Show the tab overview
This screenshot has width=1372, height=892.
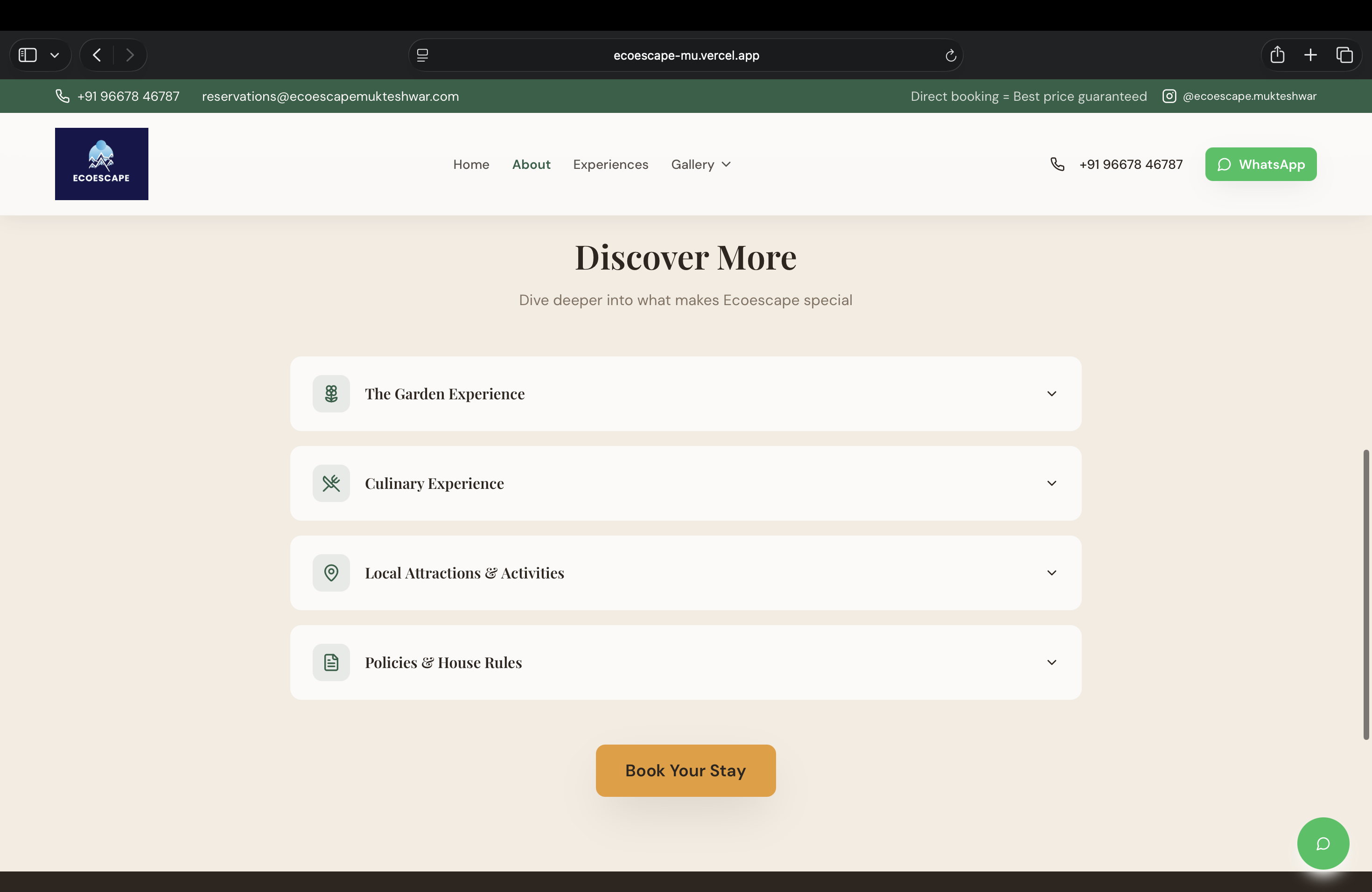pyautogui.click(x=1344, y=56)
